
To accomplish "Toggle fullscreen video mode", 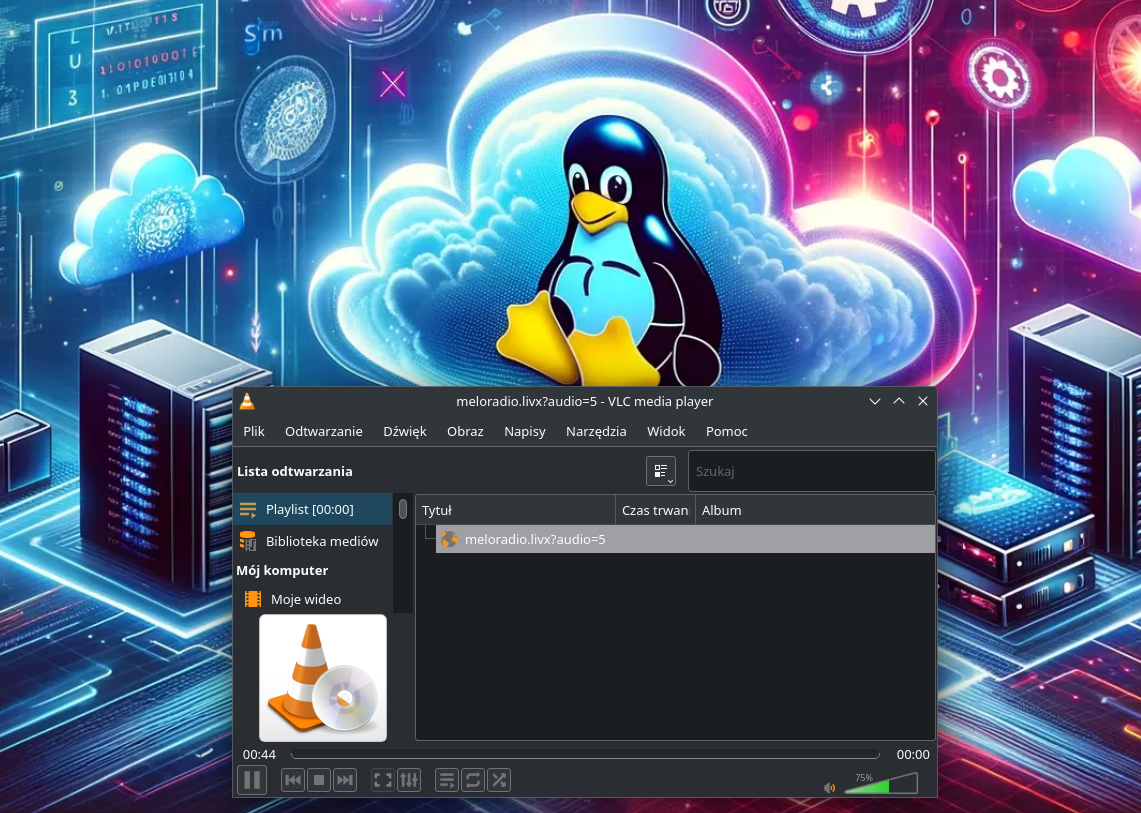I will coord(382,780).
